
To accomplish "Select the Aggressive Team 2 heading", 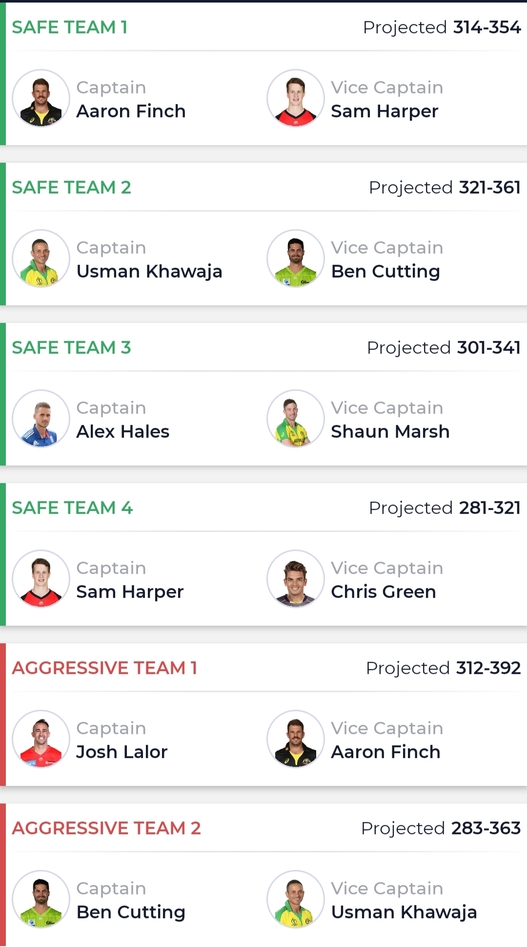I will click(x=106, y=828).
